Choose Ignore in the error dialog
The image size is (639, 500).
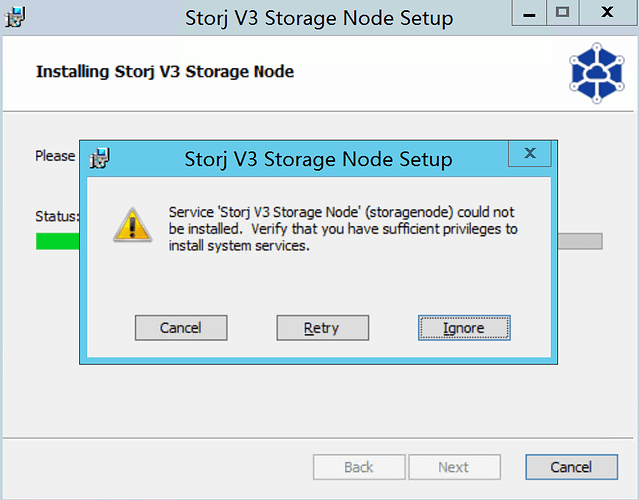coord(464,327)
